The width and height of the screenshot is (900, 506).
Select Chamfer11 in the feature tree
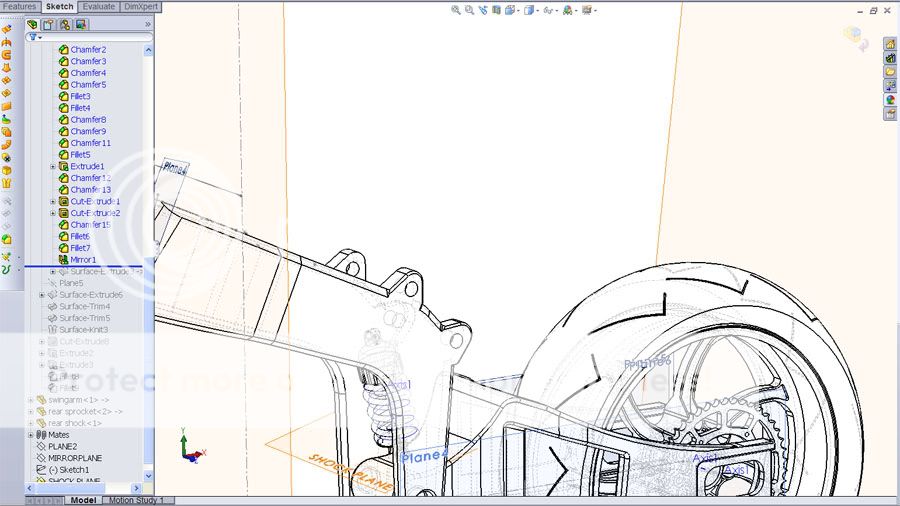click(90, 143)
